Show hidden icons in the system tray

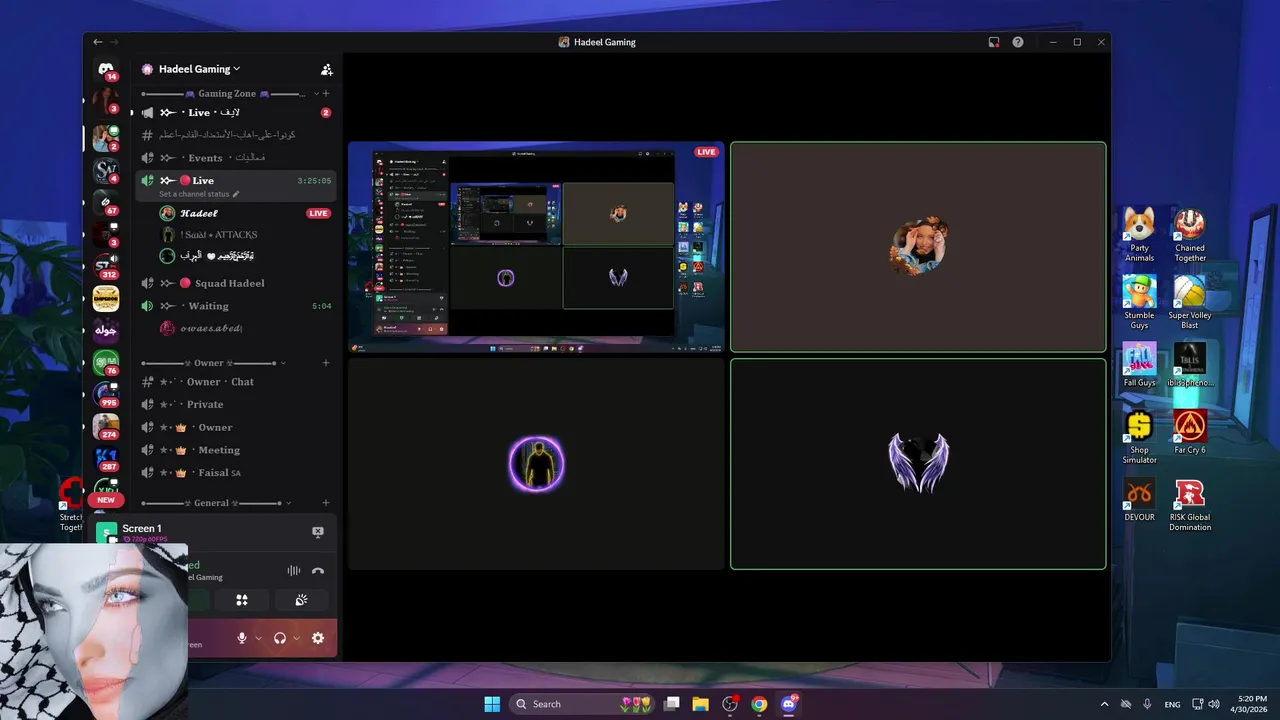[1104, 704]
